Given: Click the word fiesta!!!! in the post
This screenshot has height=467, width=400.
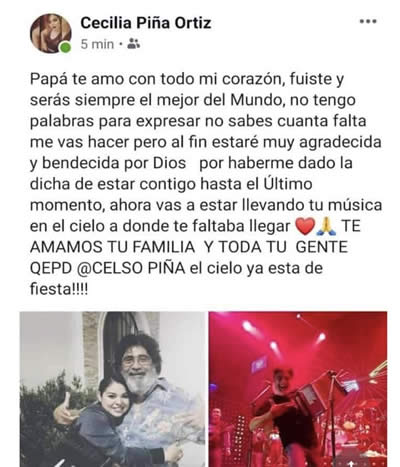Looking at the screenshot, I should 59,289.
